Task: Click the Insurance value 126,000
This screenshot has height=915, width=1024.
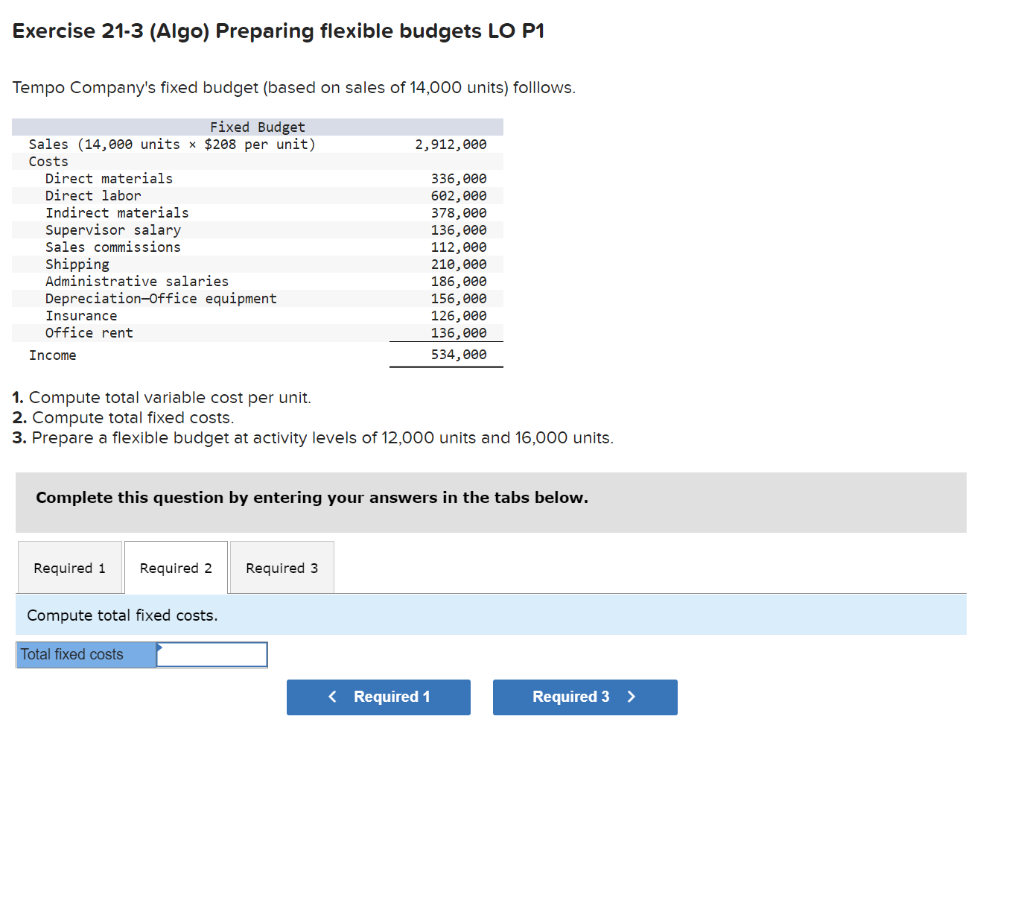Action: click(x=458, y=315)
